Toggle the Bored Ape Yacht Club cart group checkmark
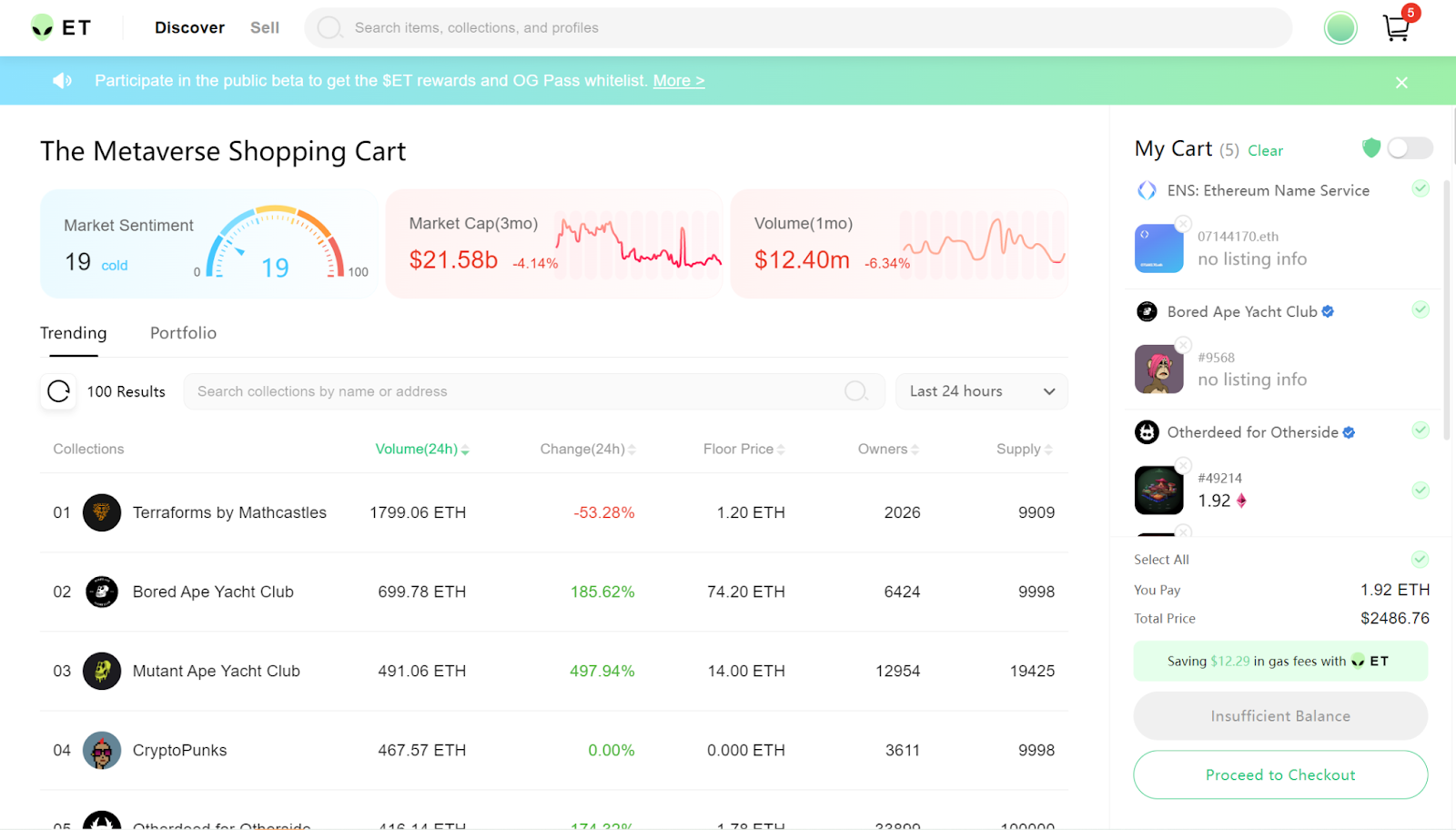This screenshot has height=830, width=1456. (1421, 309)
